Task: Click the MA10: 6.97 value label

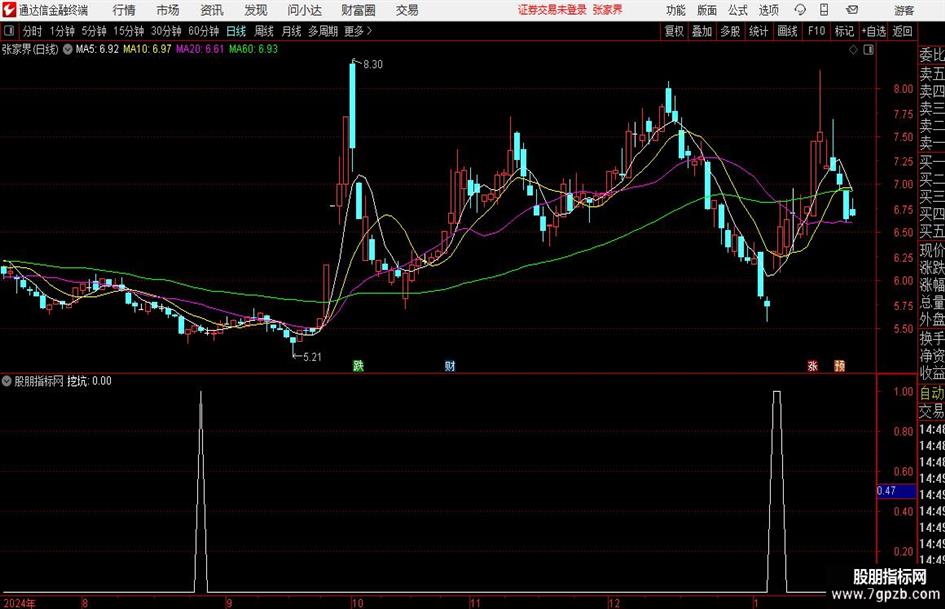Action: coord(147,49)
